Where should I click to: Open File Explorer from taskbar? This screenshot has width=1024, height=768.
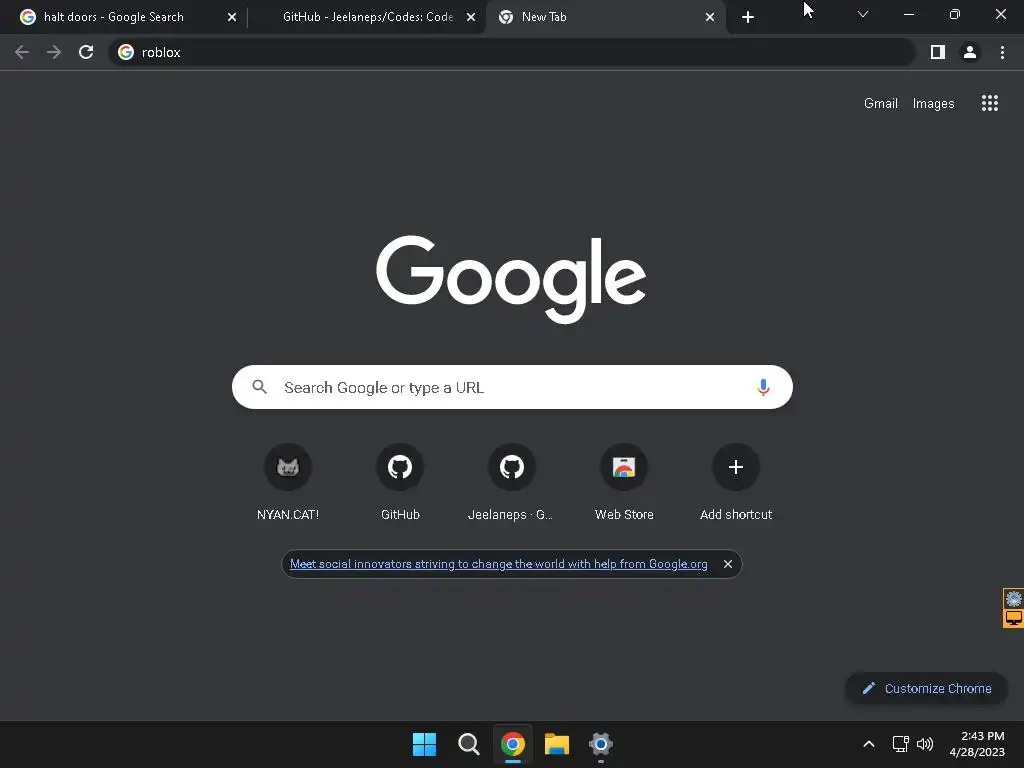click(557, 744)
